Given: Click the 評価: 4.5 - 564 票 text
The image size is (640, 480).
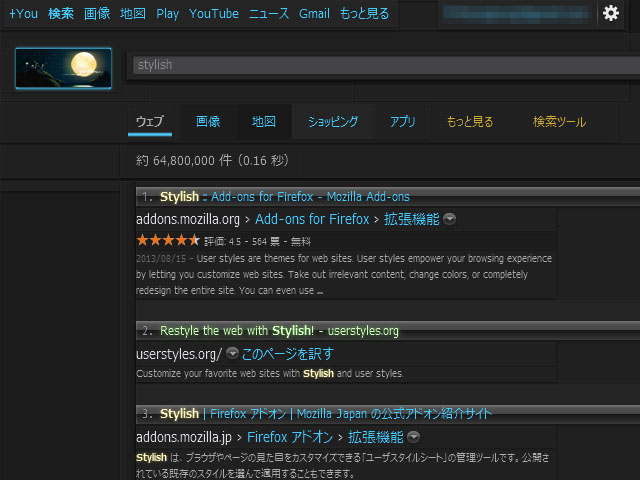Looking at the screenshot, I should (242, 242).
